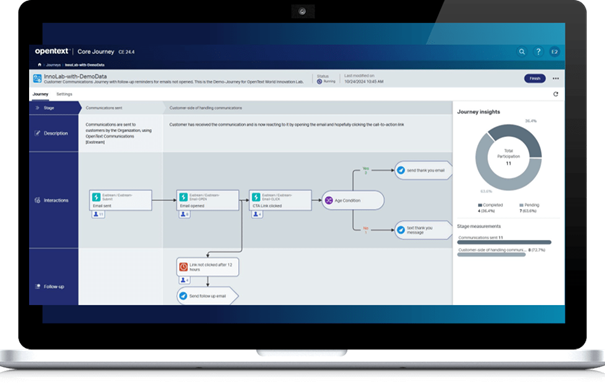Open the search icon in header
The image size is (605, 390).
pyautogui.click(x=522, y=52)
